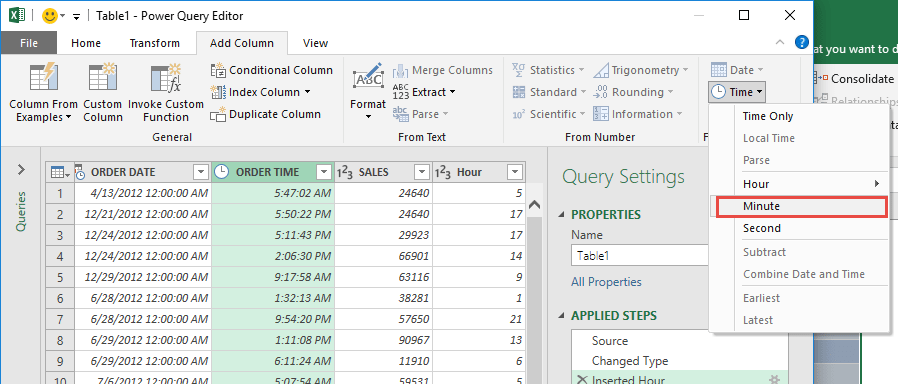Click the table corner menu icon
Screen dimensions: 898x384
coord(60,172)
